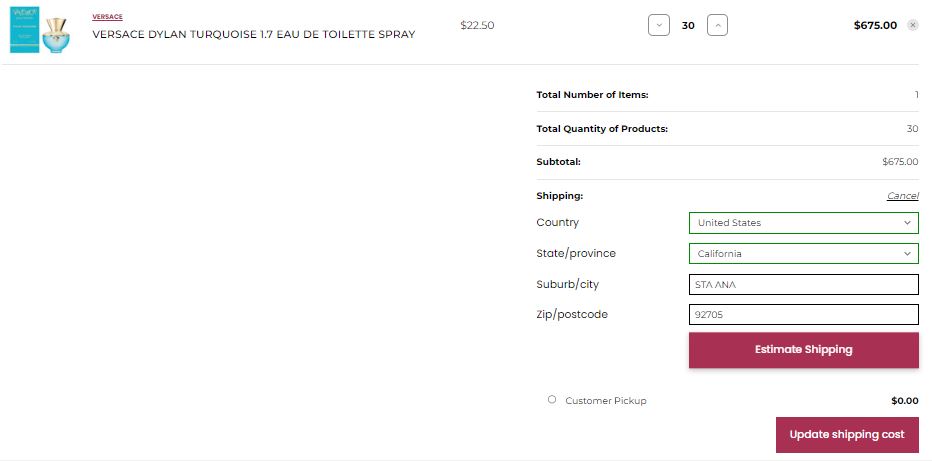Increase quantity with the up arrow button
The width and height of the screenshot is (932, 461).
[x=717, y=26]
